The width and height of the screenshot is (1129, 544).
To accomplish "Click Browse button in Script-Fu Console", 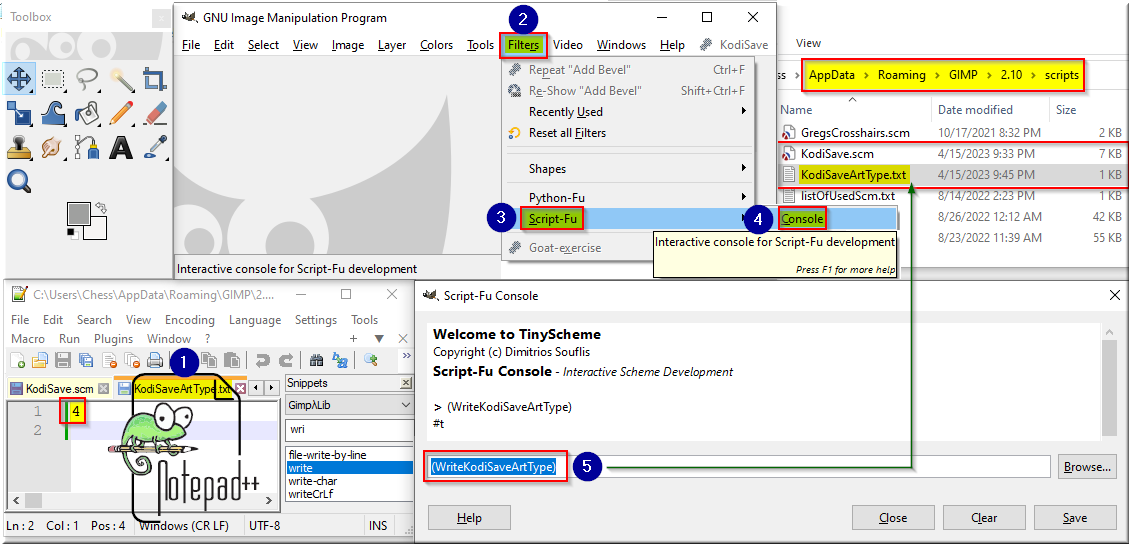I will (x=1087, y=467).
